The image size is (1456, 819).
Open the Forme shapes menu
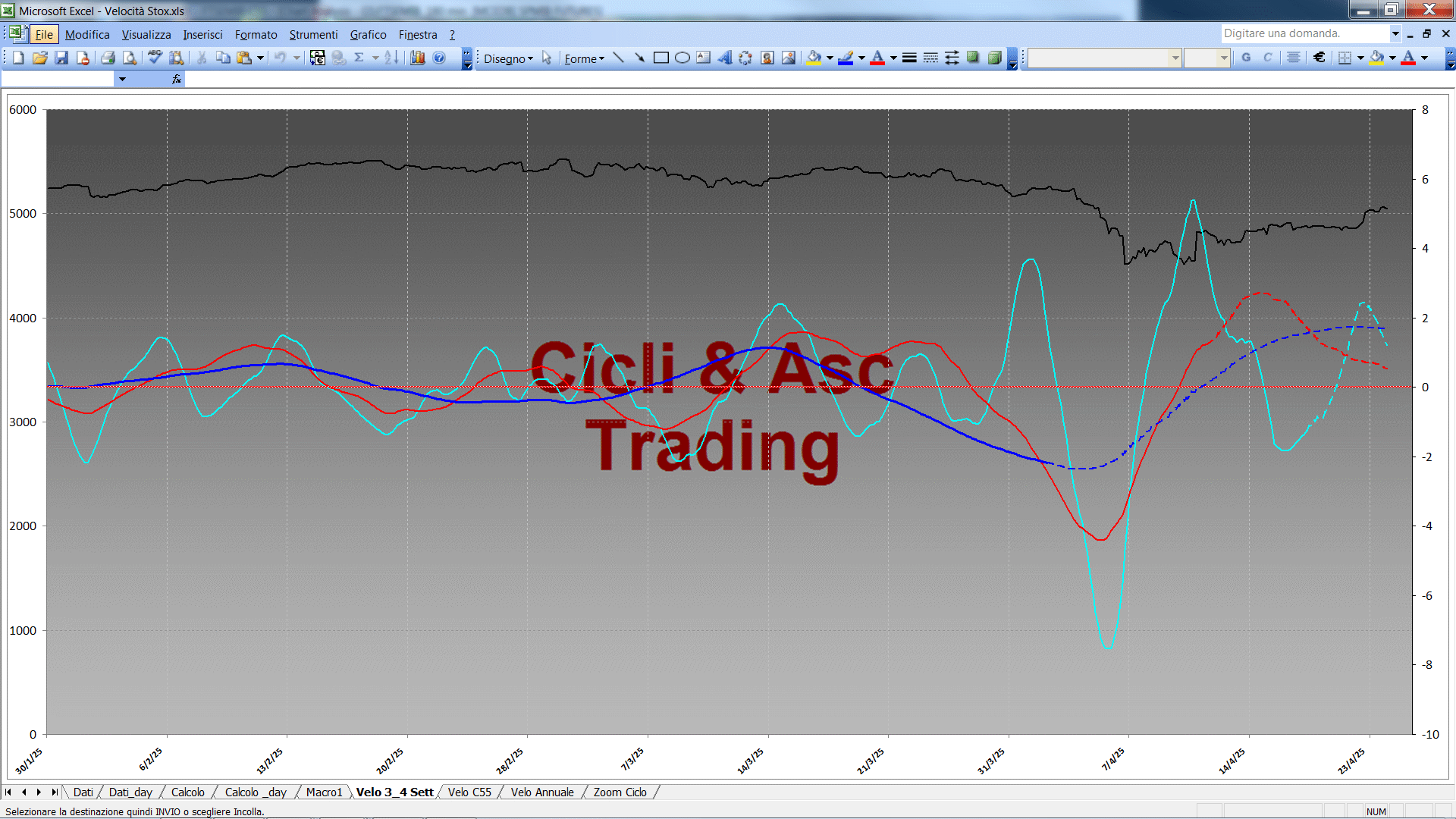pos(584,58)
